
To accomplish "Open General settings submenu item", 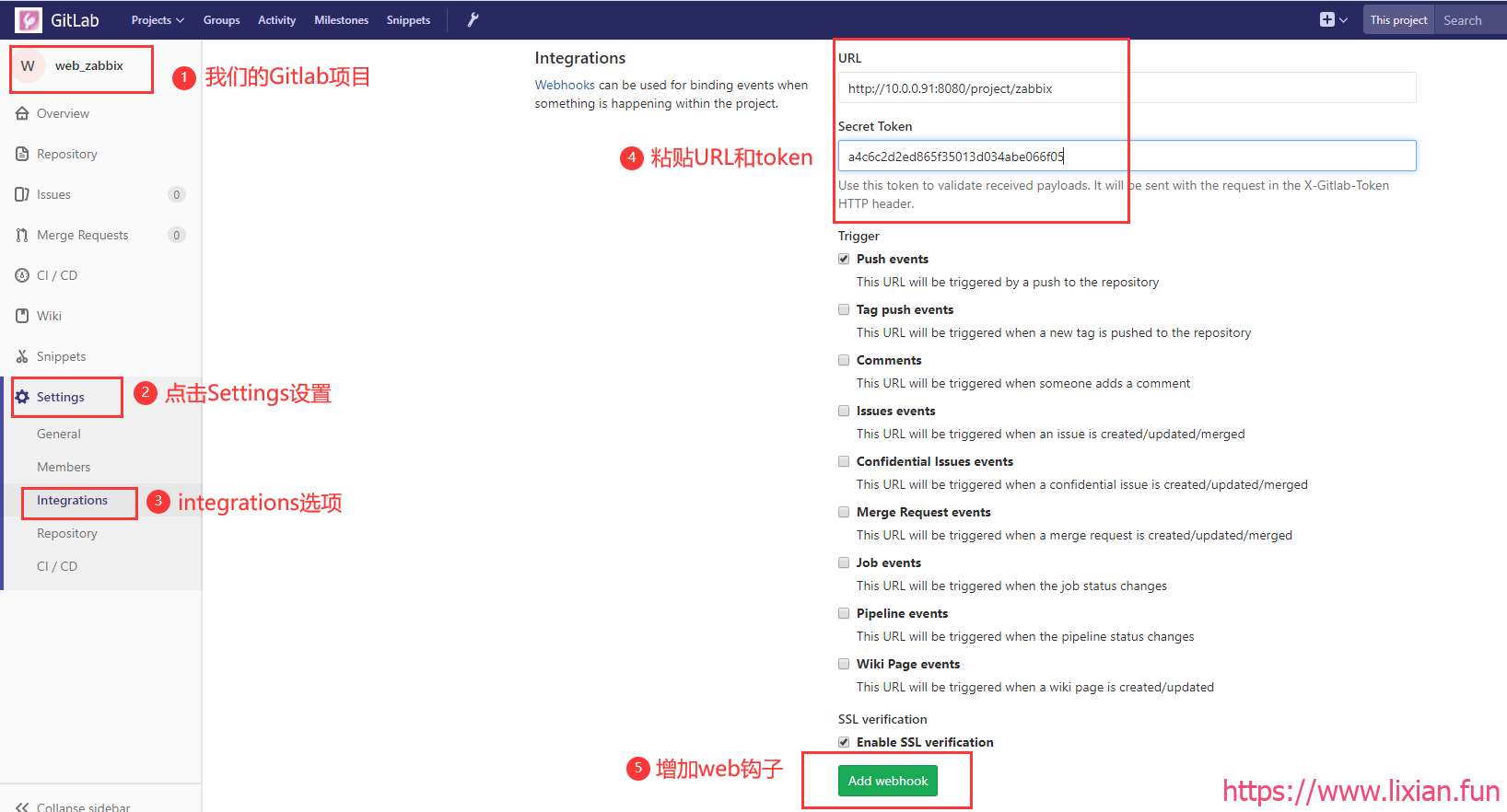I will pyautogui.click(x=59, y=434).
